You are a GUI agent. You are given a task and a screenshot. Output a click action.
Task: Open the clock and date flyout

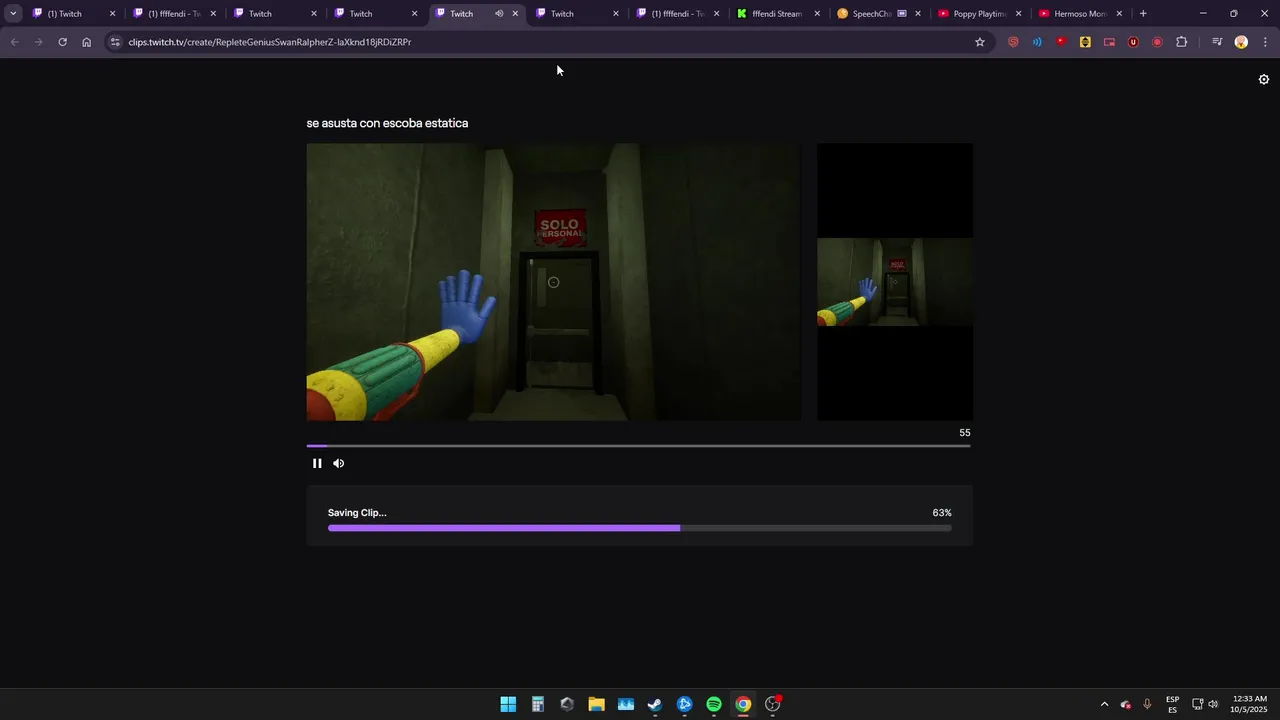1250,704
